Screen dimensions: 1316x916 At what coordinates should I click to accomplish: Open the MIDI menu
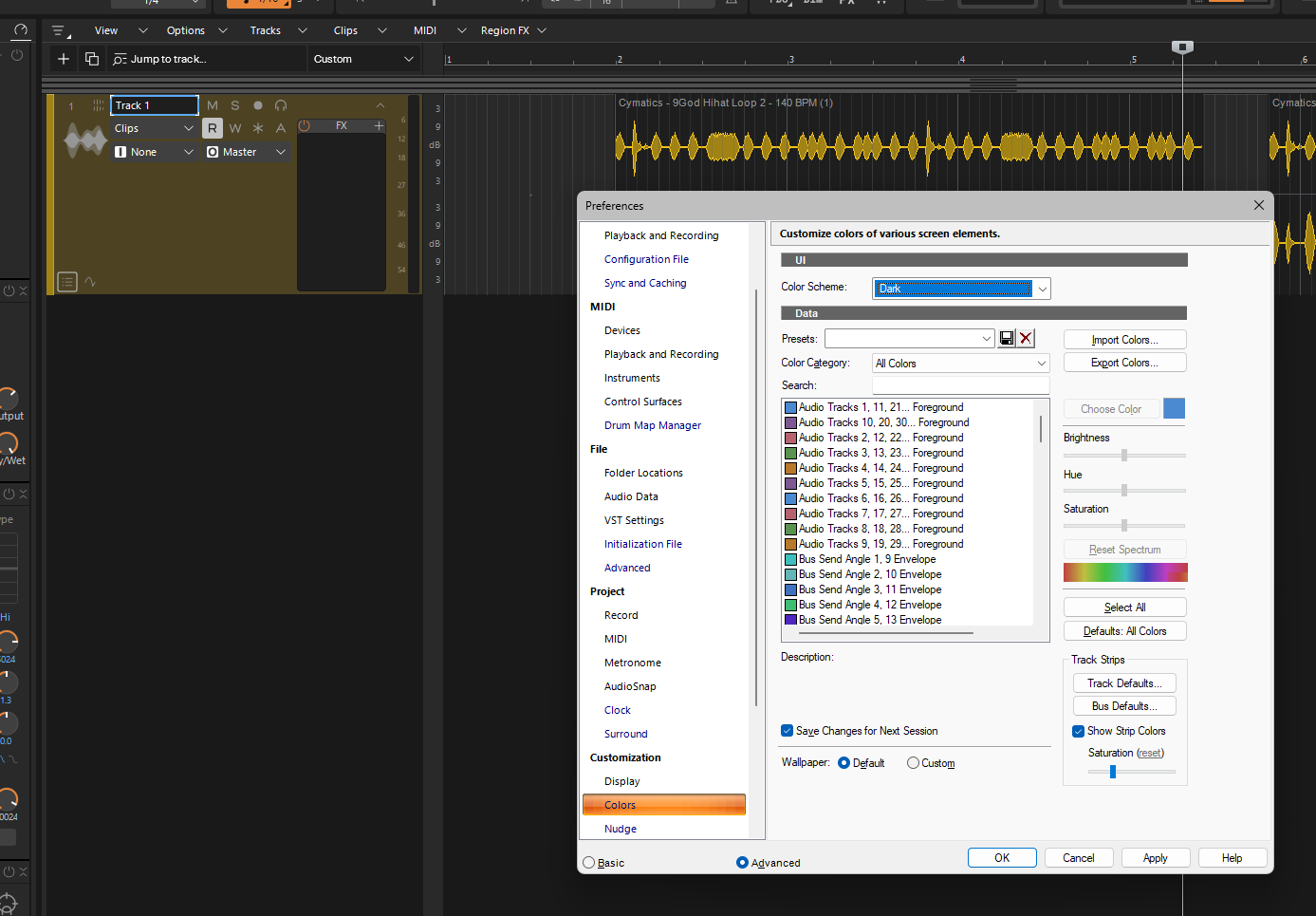pos(439,30)
